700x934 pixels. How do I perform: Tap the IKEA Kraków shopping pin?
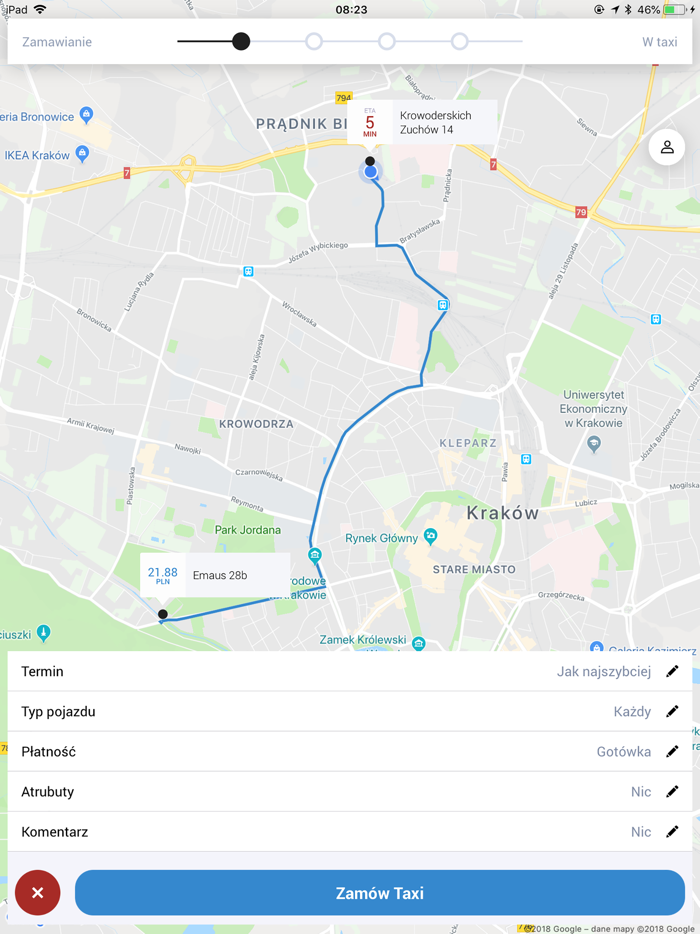click(x=82, y=155)
